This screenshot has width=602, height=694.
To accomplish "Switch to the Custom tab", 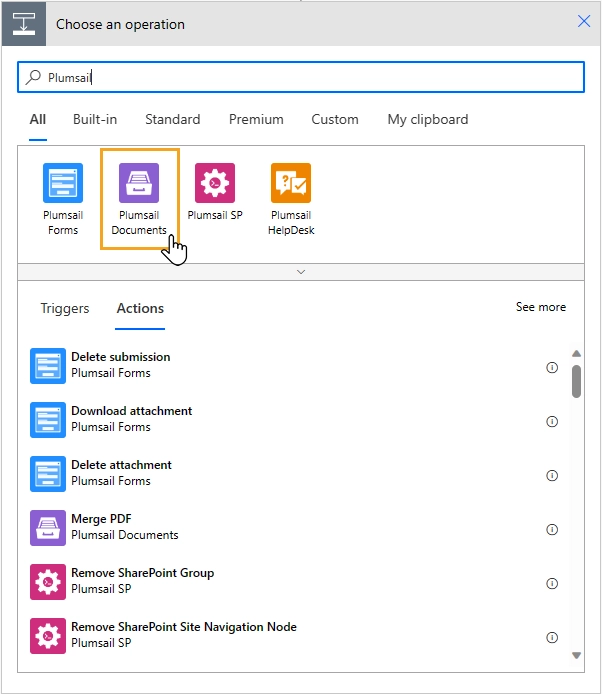I will 335,120.
